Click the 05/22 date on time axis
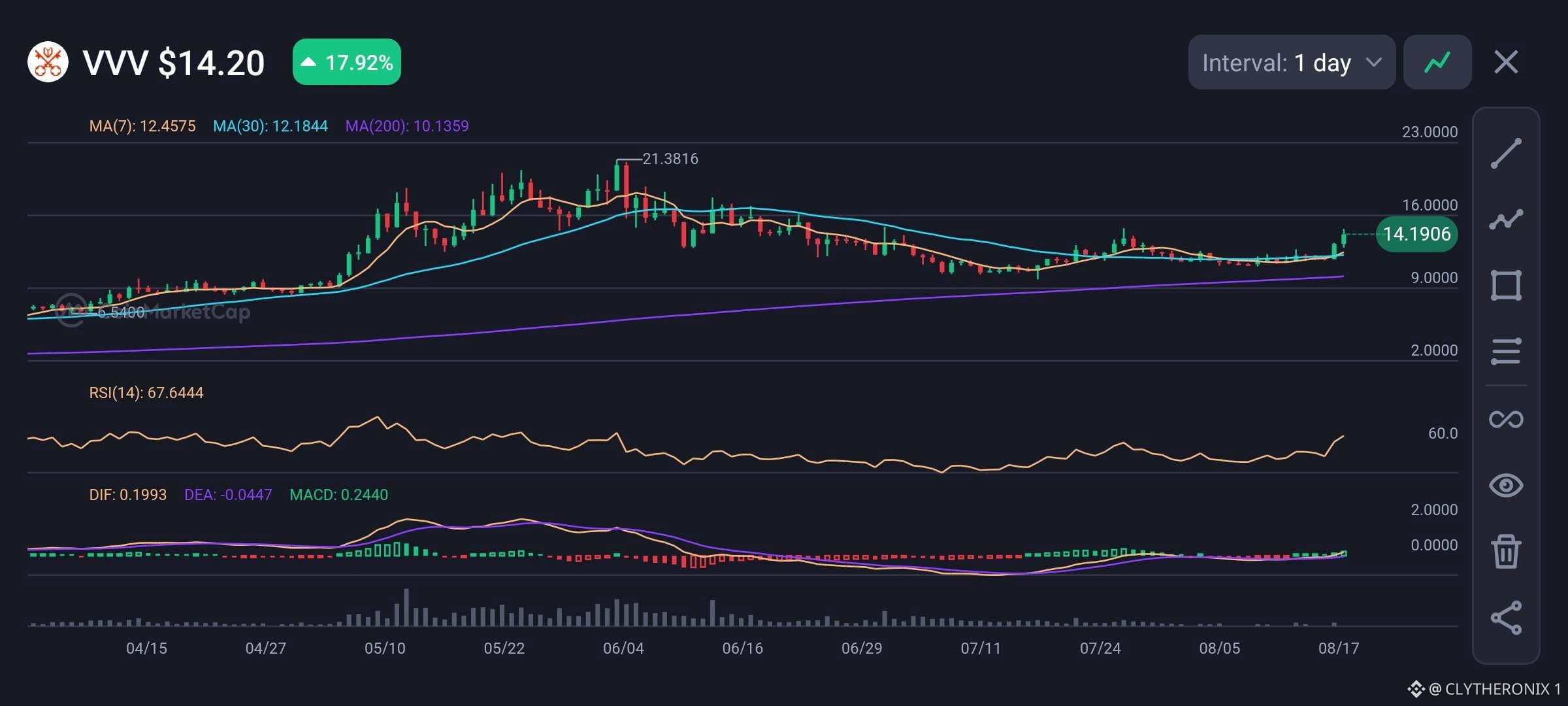 tap(504, 648)
